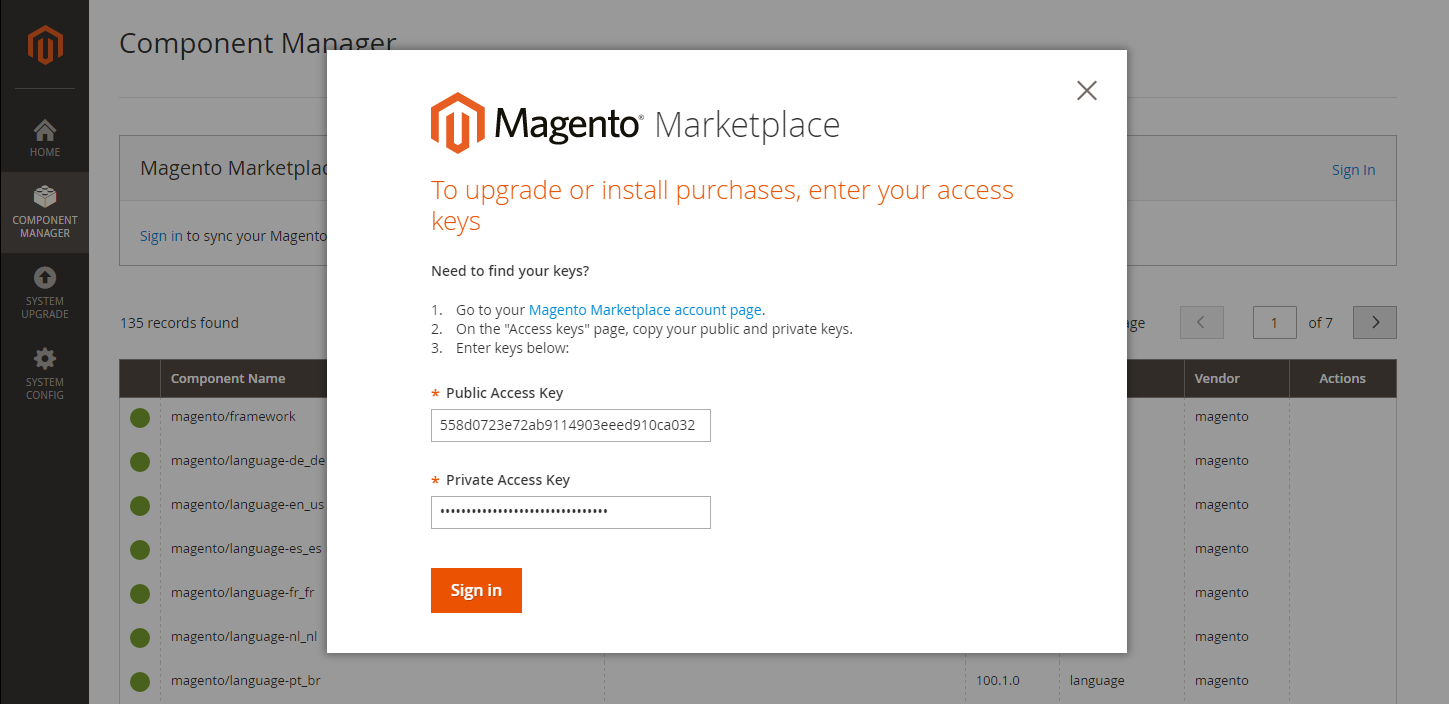Click the green status dot for magento/framework
1449x704 pixels.
[x=140, y=417]
